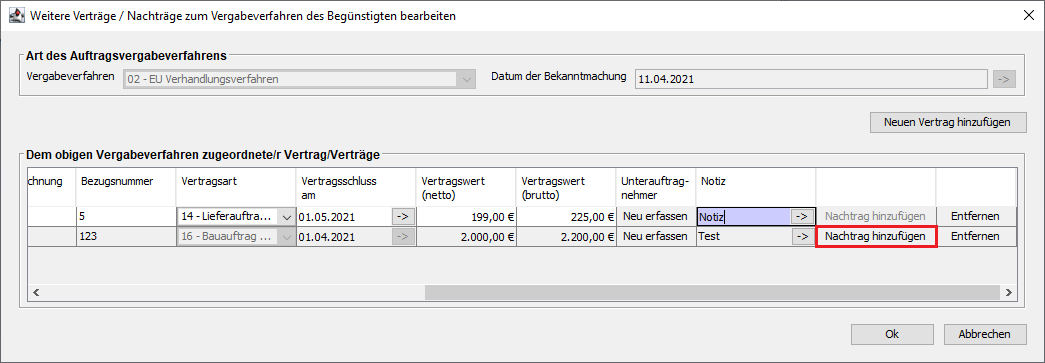Click the application icon in the title bar

[x=16, y=16]
